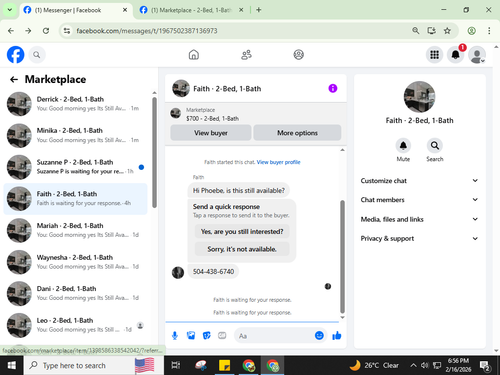This screenshot has width=500, height=375.
Task: Choose a sticker icon in composer
Action: click(x=207, y=336)
